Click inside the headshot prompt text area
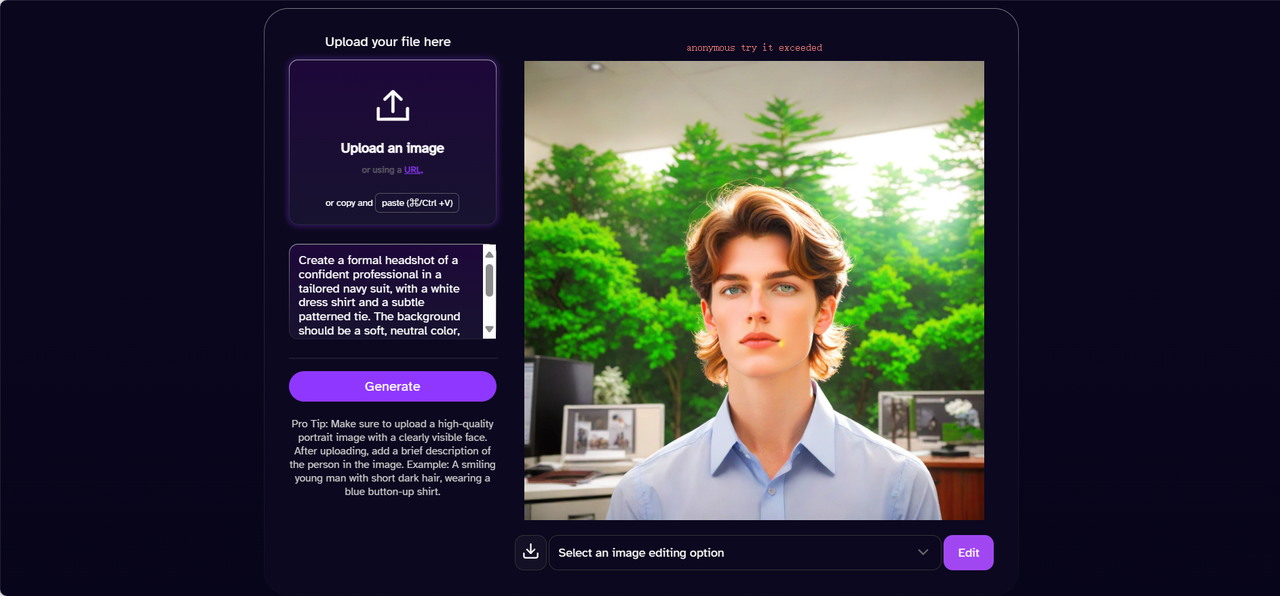 [x=385, y=292]
